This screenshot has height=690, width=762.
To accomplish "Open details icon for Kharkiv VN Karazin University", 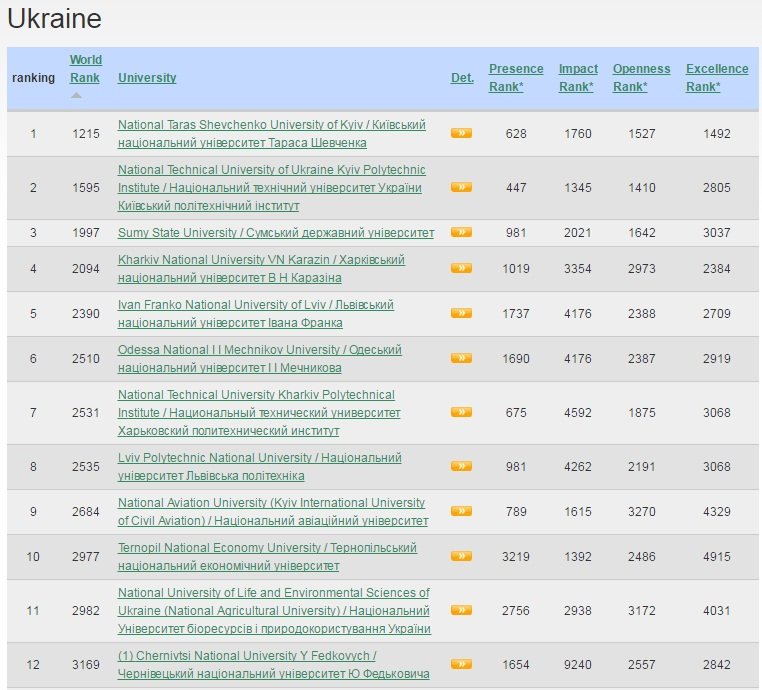I will tap(461, 268).
